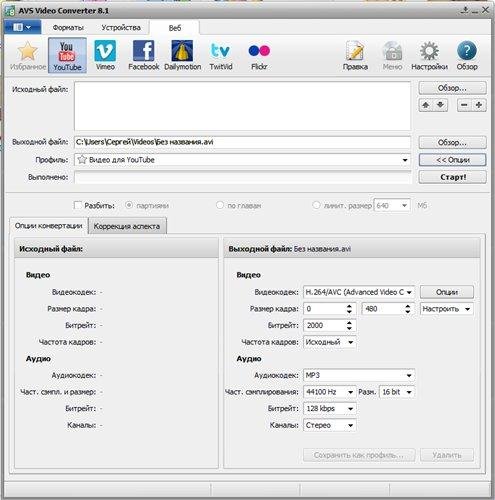Select the по главам radio button

(x=220, y=205)
